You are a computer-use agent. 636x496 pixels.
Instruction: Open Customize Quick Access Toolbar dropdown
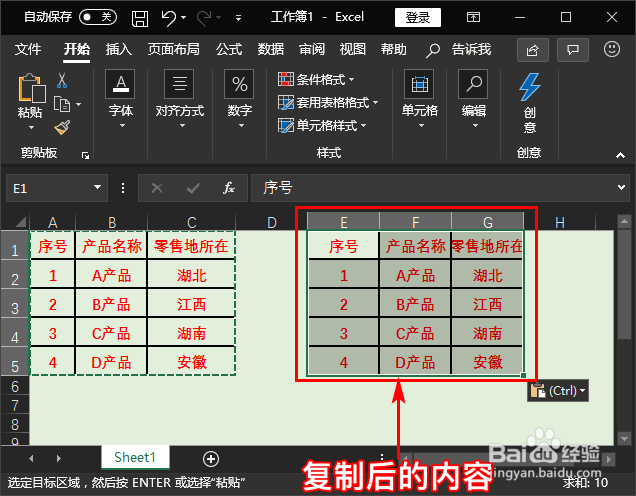tap(238, 18)
